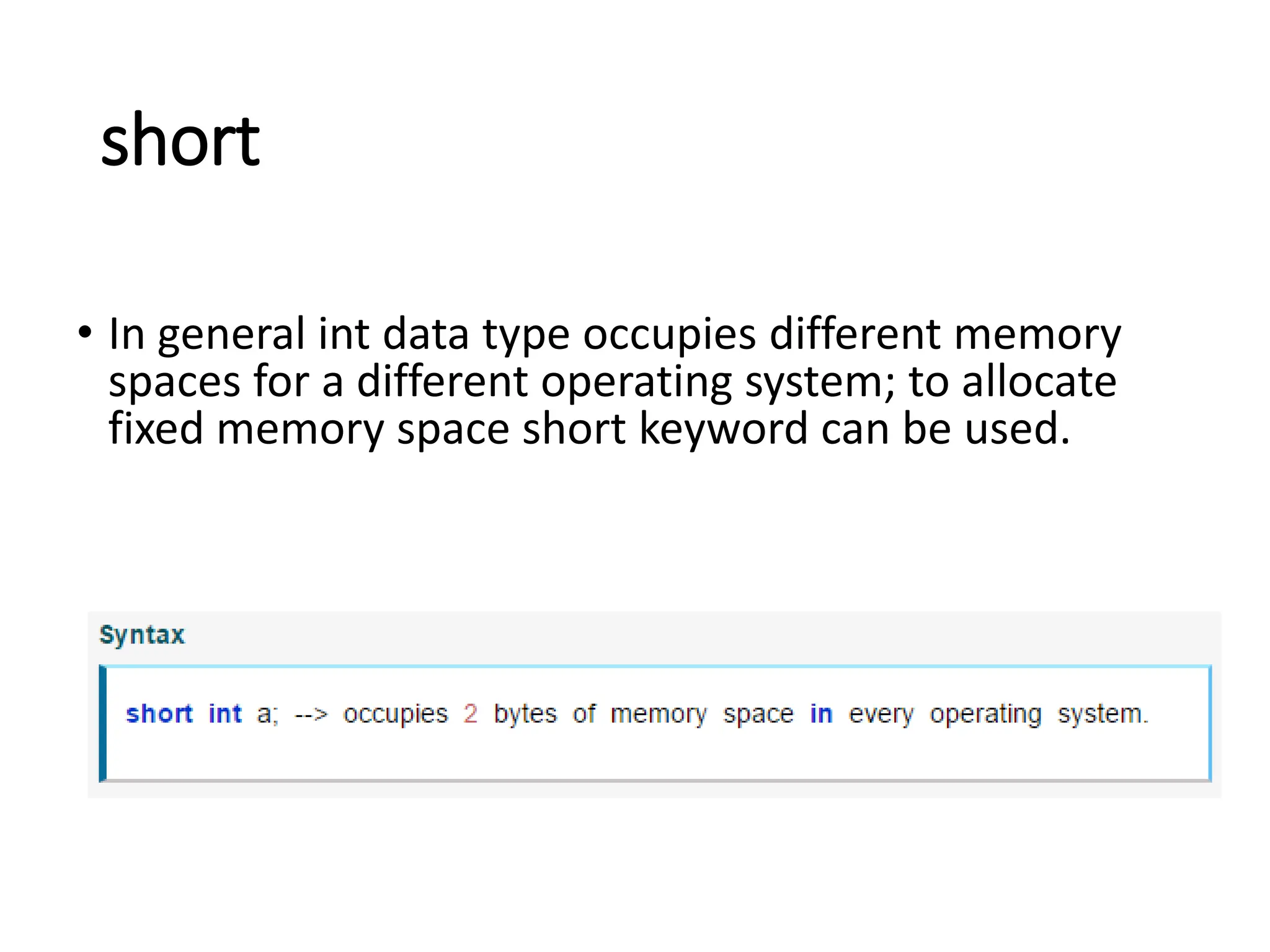Click the blue "in" keyword in code
Screen dimensions: 1270x952
click(x=821, y=713)
